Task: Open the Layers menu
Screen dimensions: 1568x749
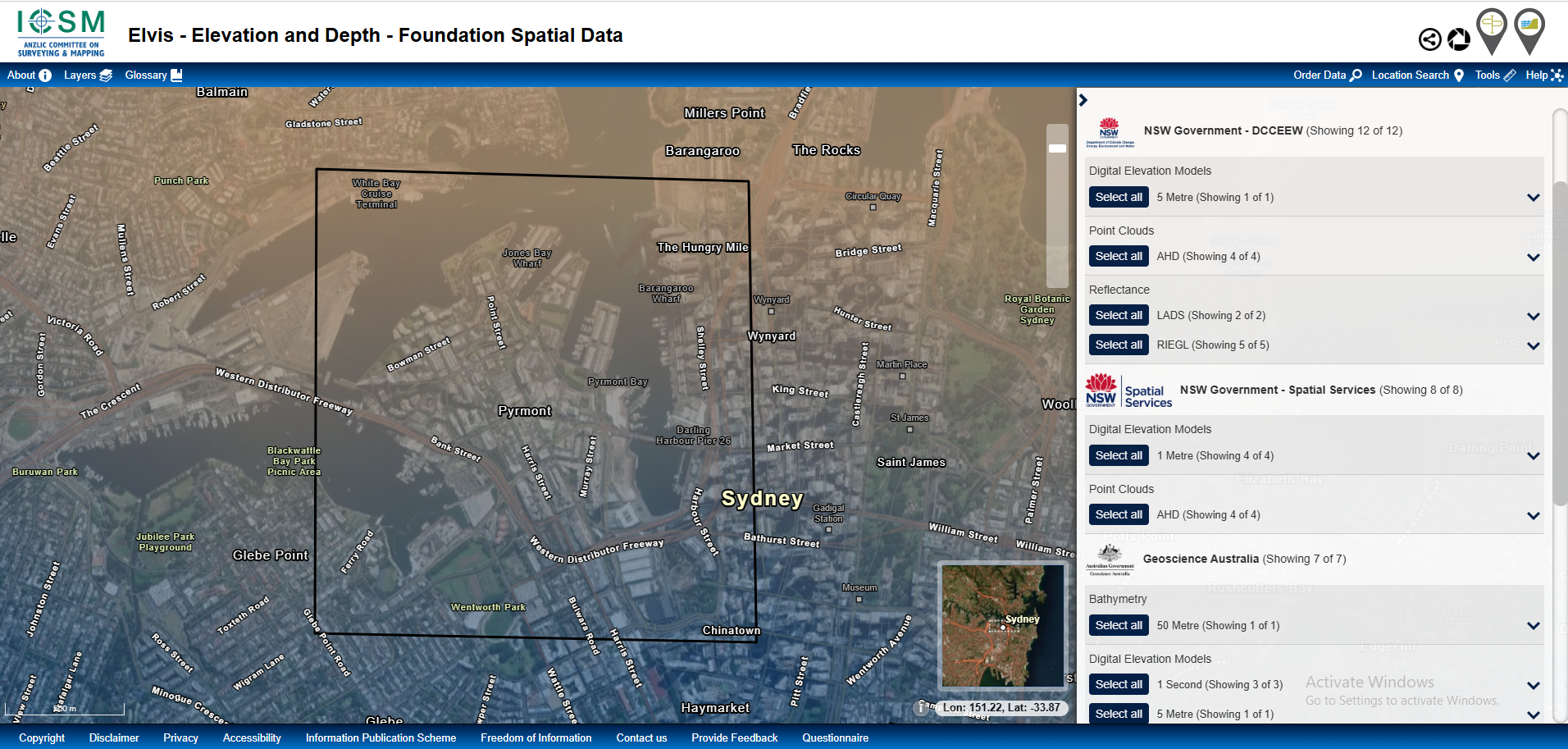Action: (88, 75)
